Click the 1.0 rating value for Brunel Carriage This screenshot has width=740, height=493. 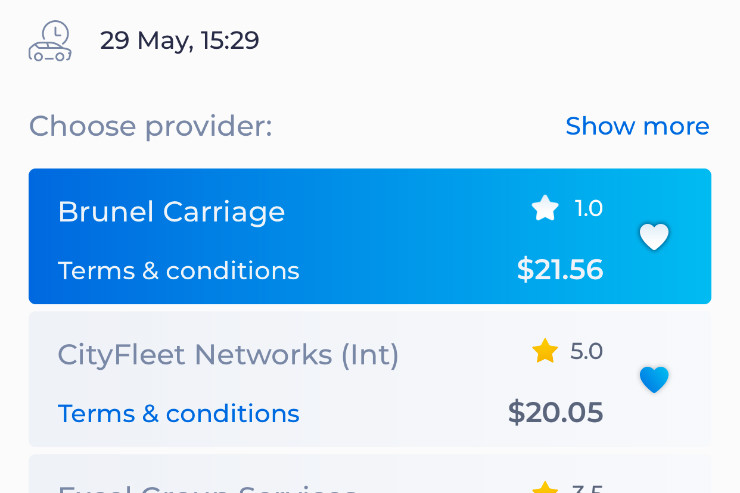pyautogui.click(x=589, y=208)
